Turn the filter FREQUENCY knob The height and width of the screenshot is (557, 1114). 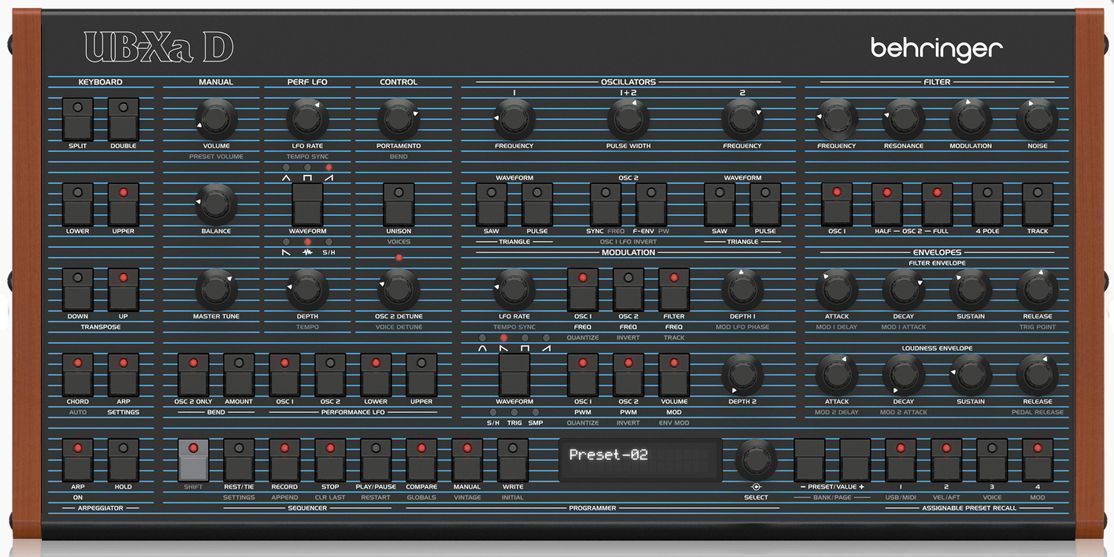point(836,119)
